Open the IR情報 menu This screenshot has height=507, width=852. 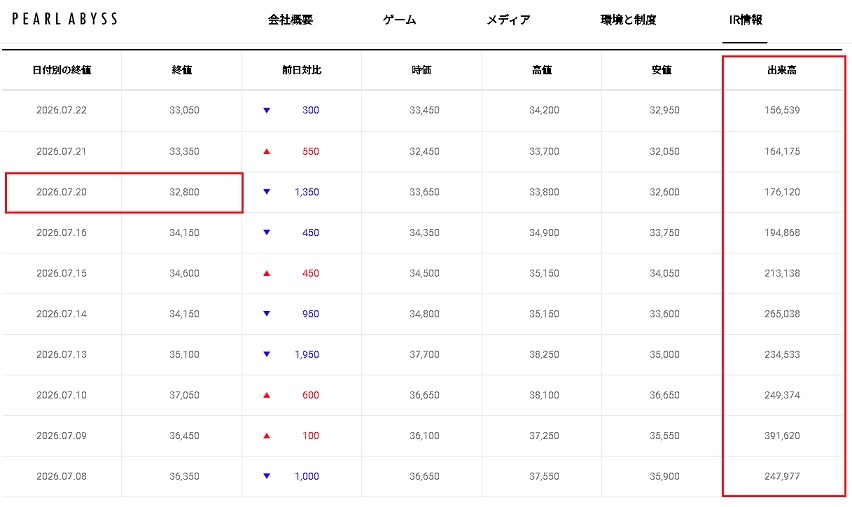coord(746,20)
